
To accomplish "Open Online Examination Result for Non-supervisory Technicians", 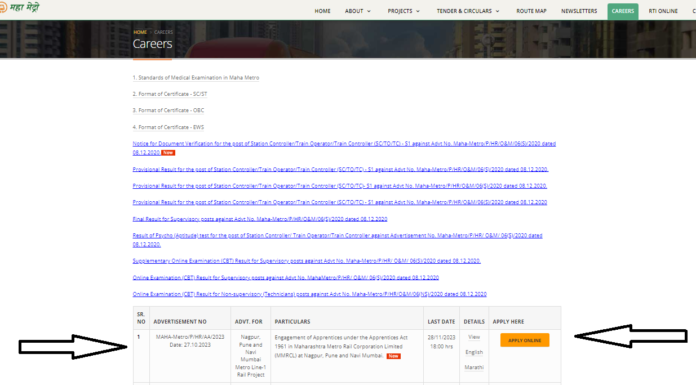I will 309,294.
